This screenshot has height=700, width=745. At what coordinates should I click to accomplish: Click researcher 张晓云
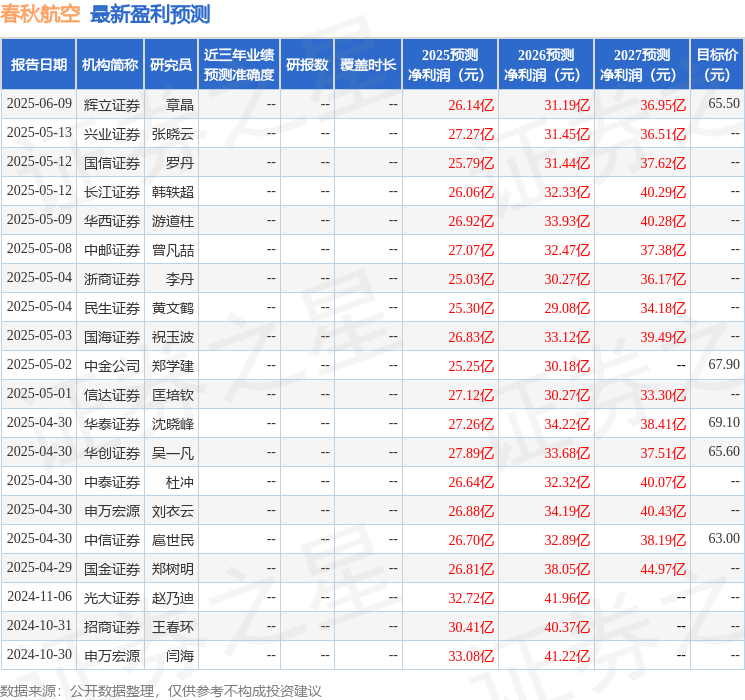click(x=173, y=134)
